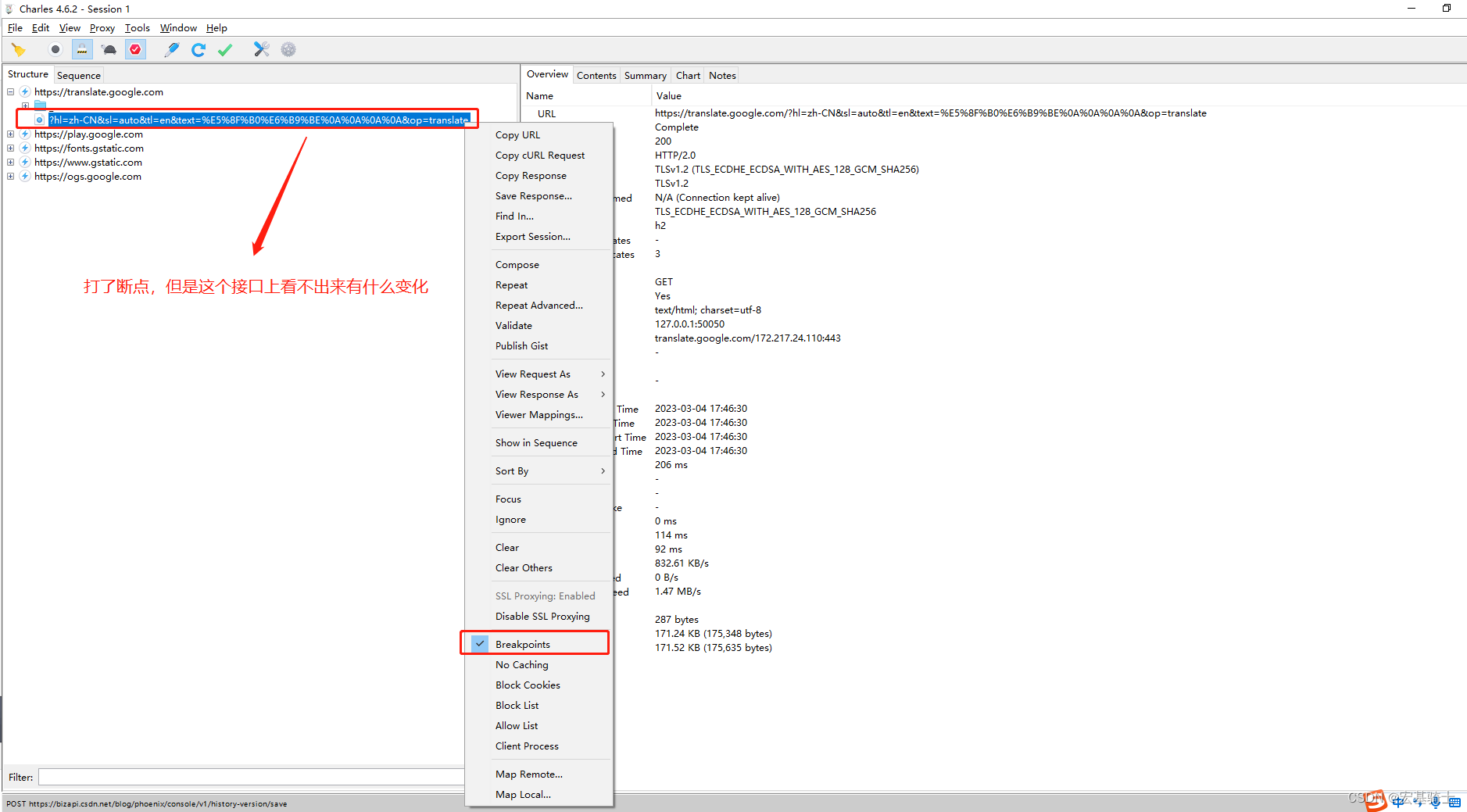Expand the fonts.gstatic.com tree node
The height and width of the screenshot is (812, 1467).
11,148
